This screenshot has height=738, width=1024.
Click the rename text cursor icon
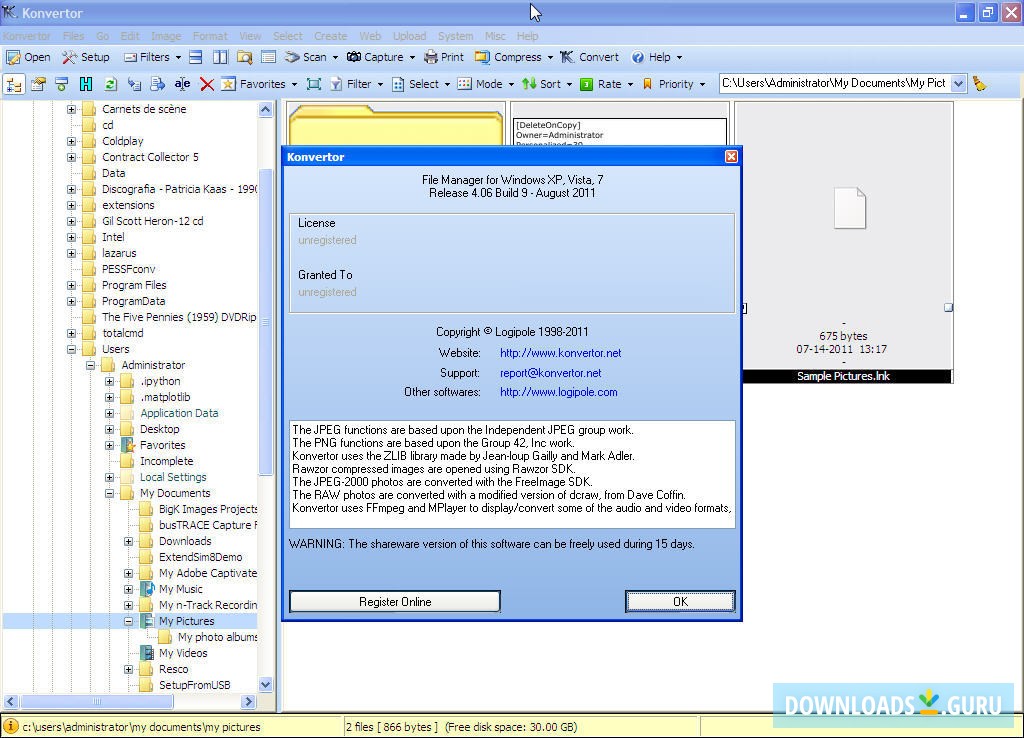(182, 84)
